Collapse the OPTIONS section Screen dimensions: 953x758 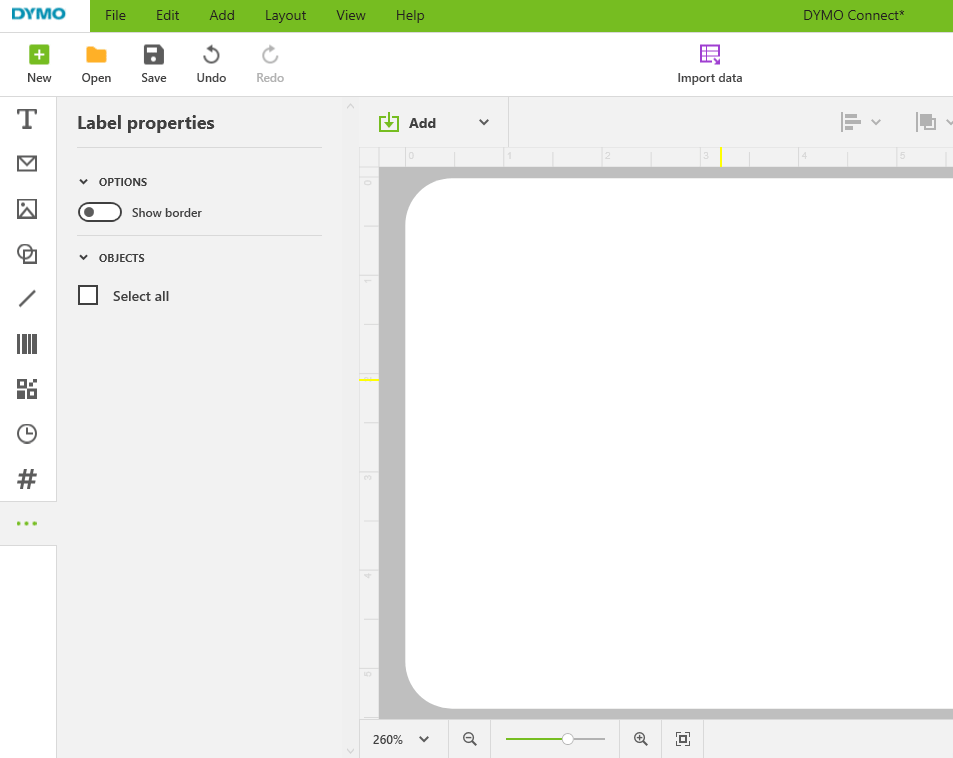pos(83,181)
